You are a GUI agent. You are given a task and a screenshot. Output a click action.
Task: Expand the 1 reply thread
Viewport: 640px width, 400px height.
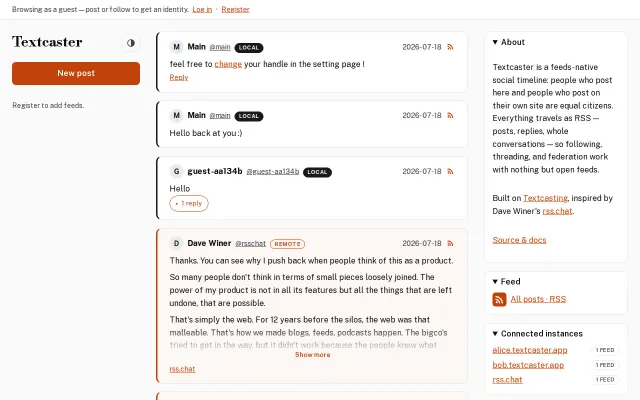click(x=189, y=203)
